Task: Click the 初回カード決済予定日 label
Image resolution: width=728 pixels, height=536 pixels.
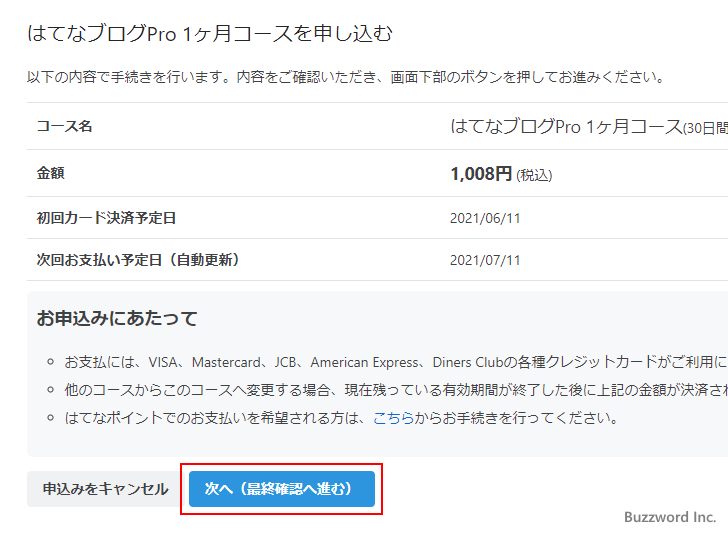Action: (x=106, y=218)
